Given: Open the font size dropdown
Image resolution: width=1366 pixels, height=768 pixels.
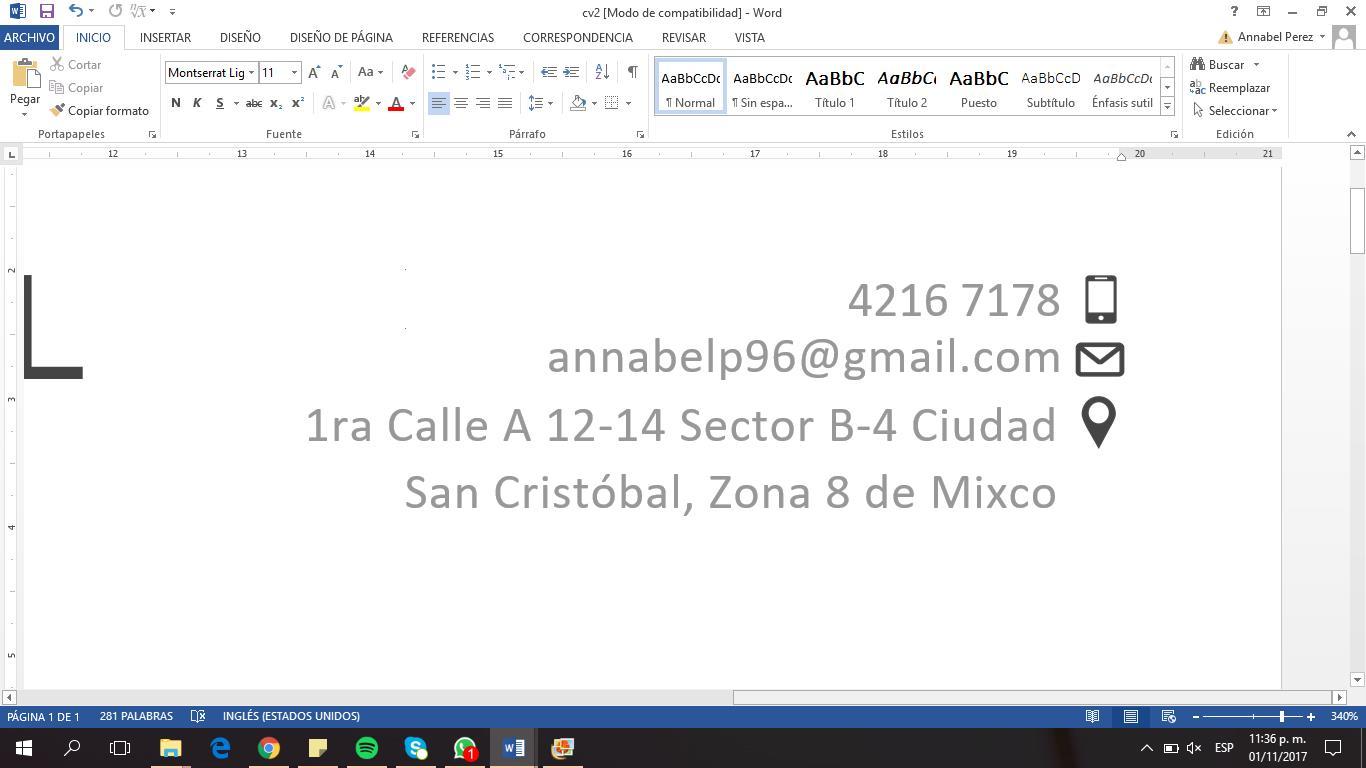Looking at the screenshot, I should (294, 73).
